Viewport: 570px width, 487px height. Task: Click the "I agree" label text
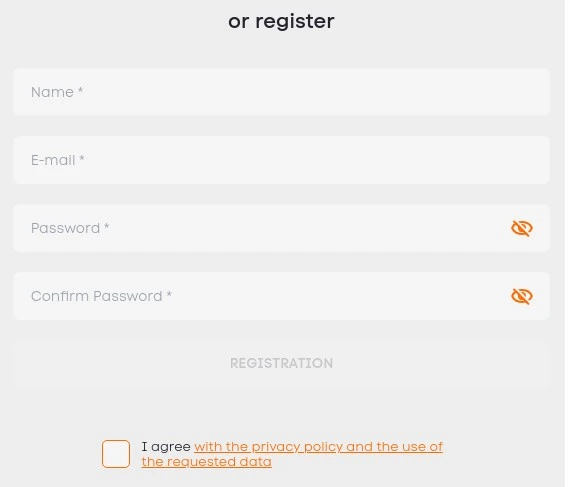click(166, 447)
